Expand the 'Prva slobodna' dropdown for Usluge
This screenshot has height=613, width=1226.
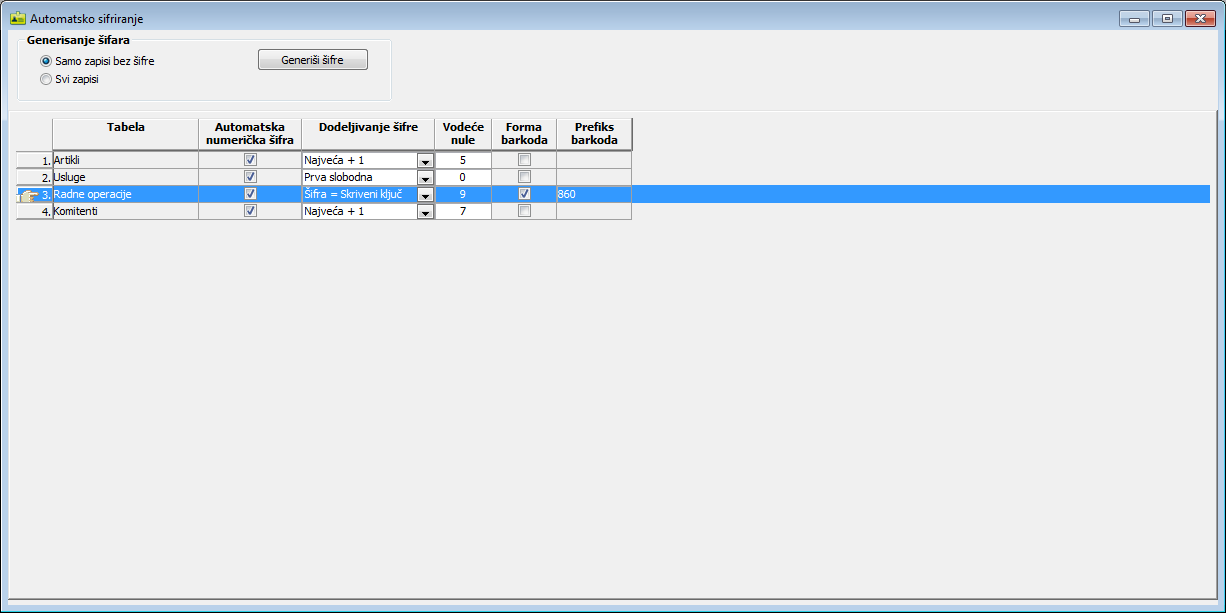click(425, 178)
